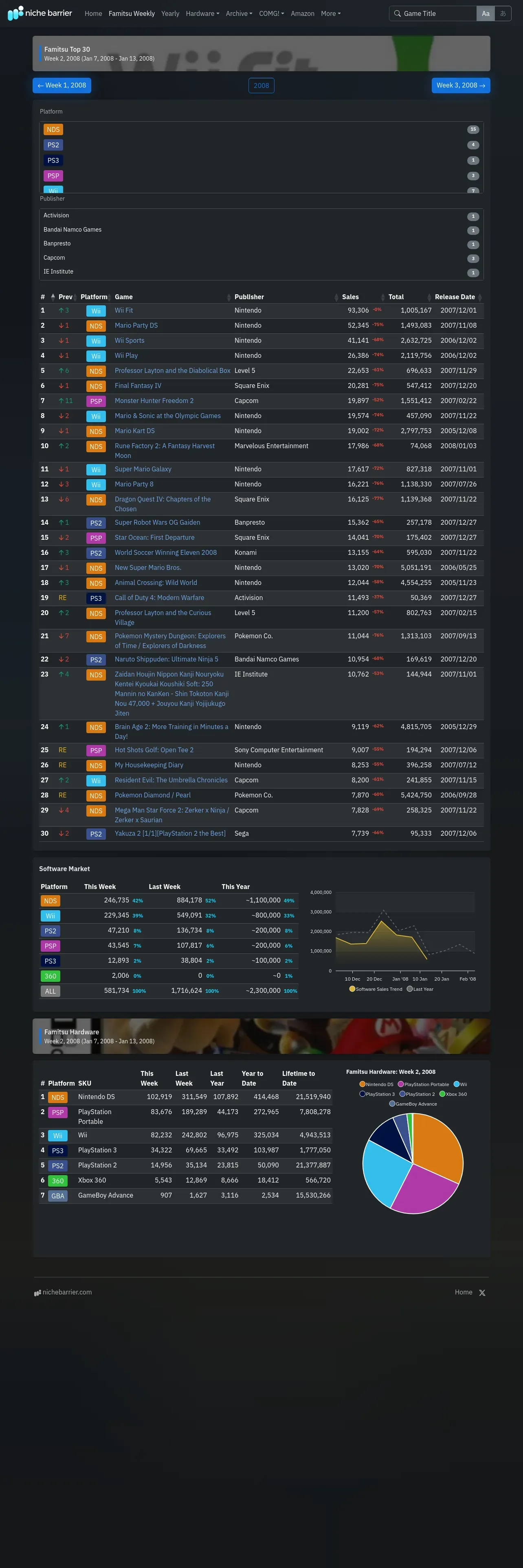Open the Famitsu Weekly nav item
This screenshot has height=1568, width=523.
pos(132,13)
